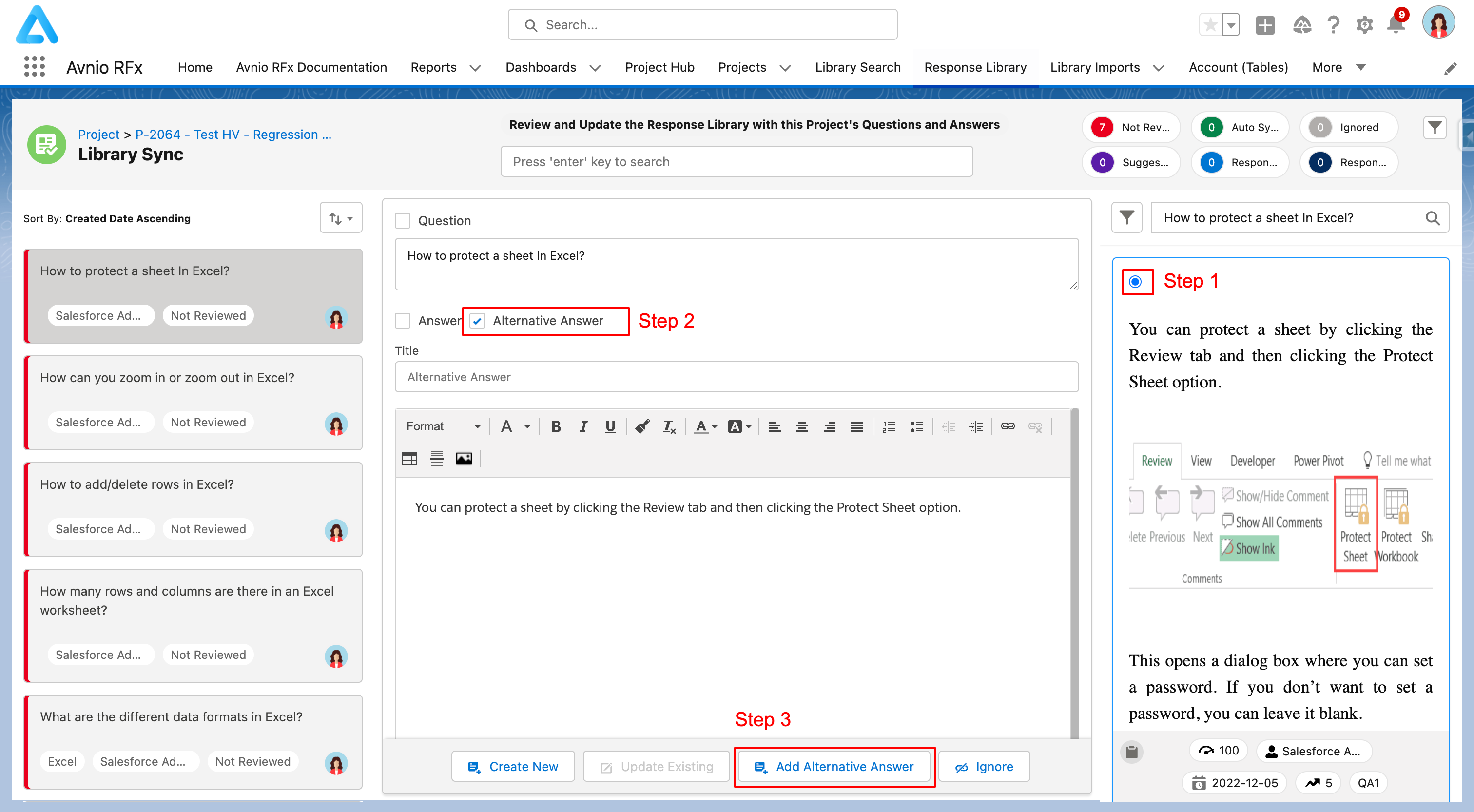Viewport: 1474px width, 812px height.
Task: Expand the Library Imports chevron
Action: pyautogui.click(x=1158, y=68)
